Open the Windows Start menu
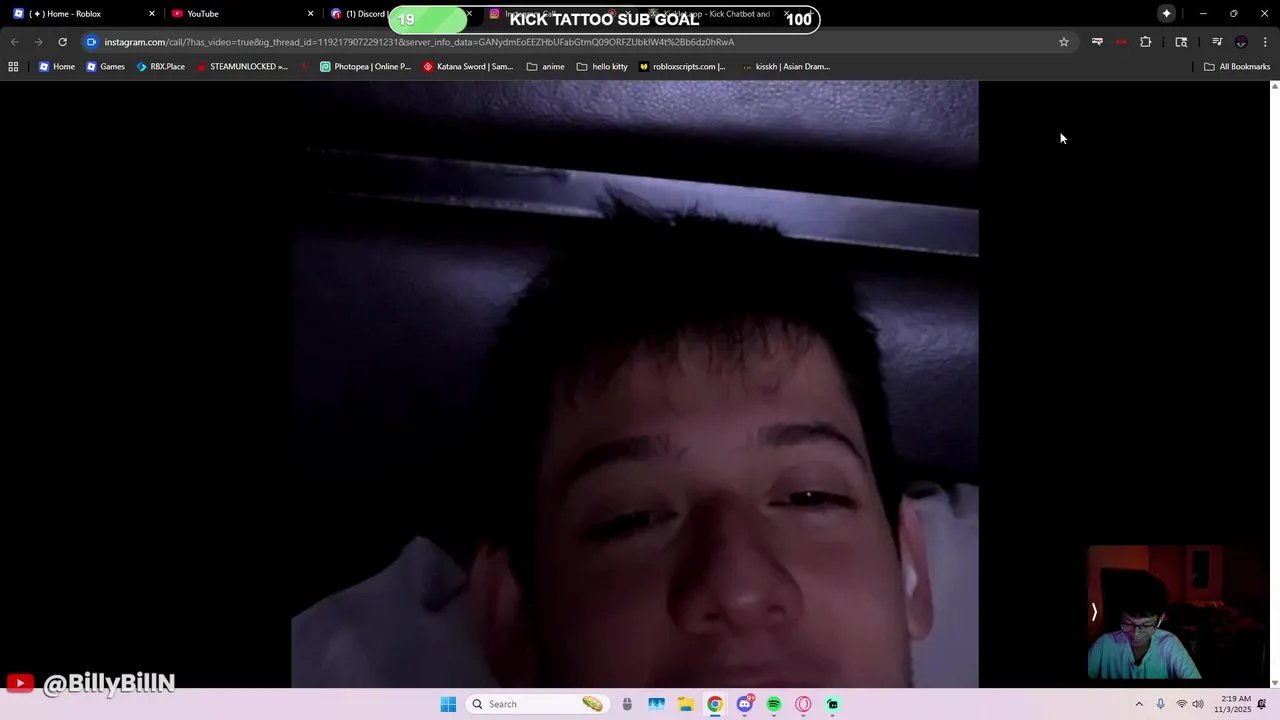1280x720 pixels. click(x=448, y=704)
